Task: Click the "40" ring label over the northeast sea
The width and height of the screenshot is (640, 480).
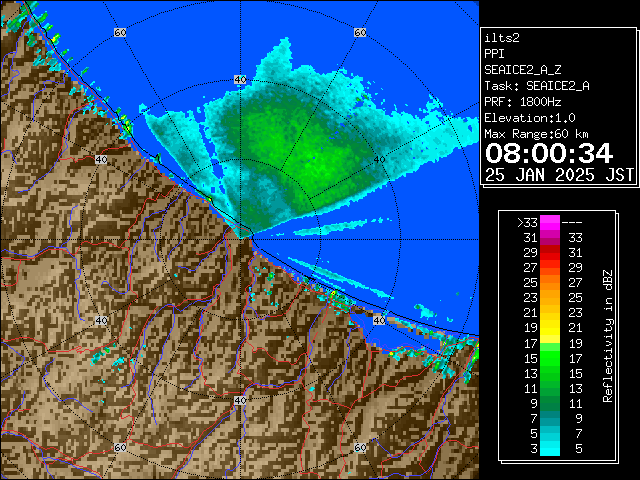Action: coord(379,160)
